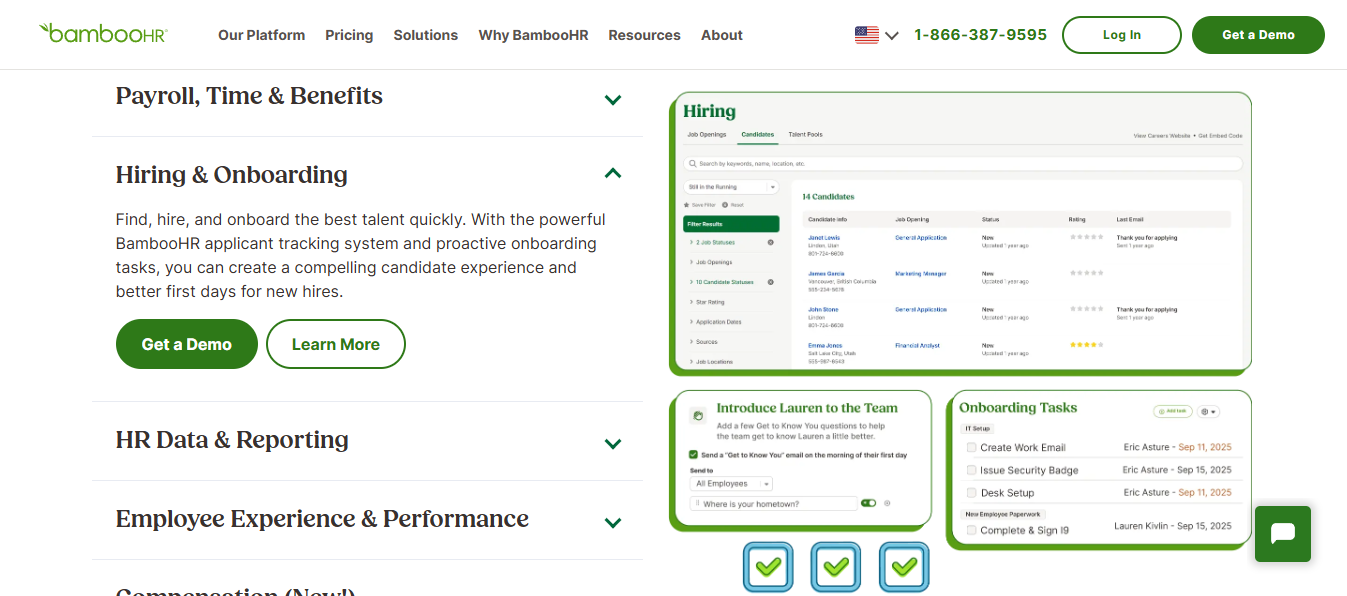
Task: Collapse the Hiring & Onboarding section
Action: 613,173
